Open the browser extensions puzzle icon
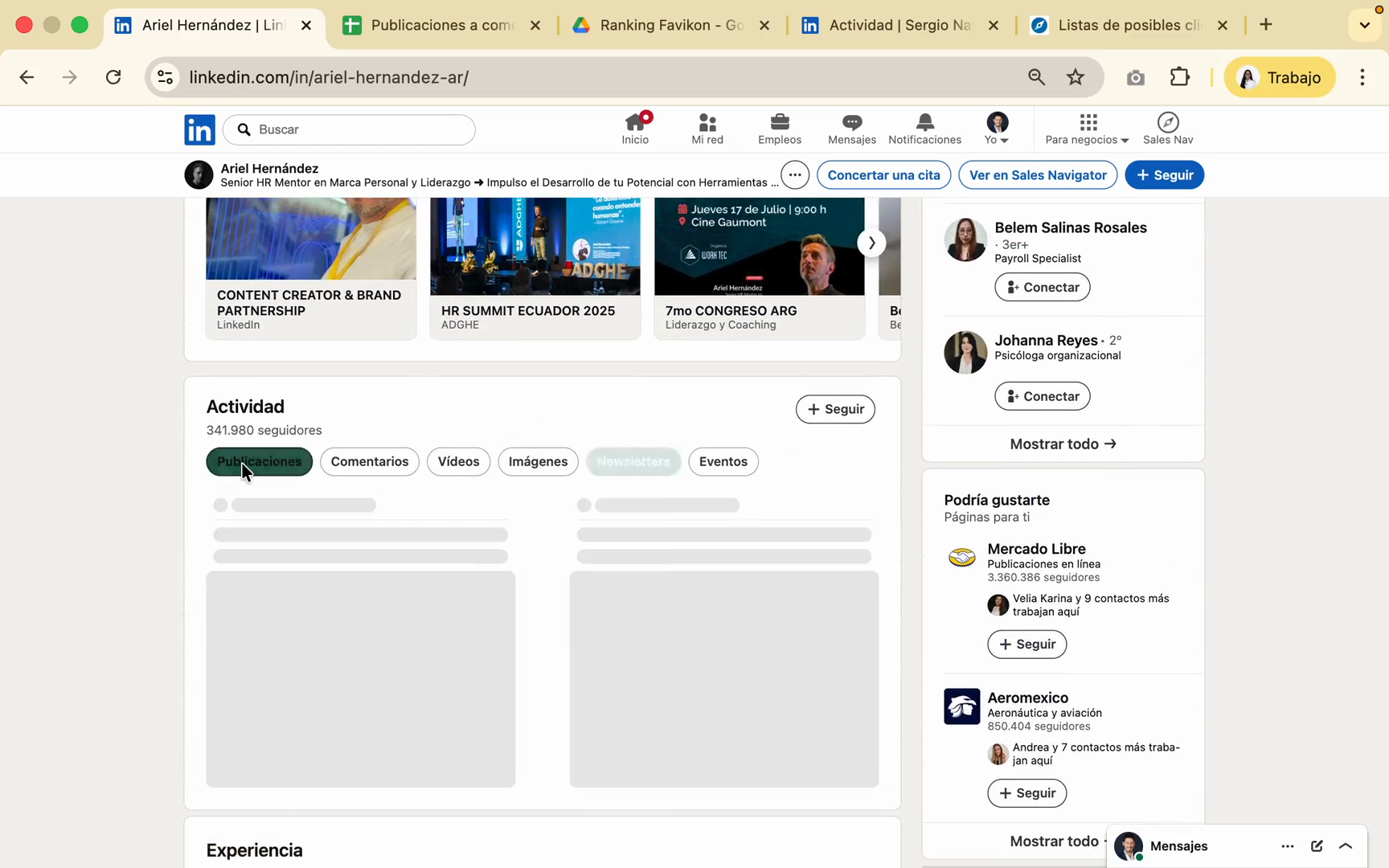 click(x=1179, y=77)
